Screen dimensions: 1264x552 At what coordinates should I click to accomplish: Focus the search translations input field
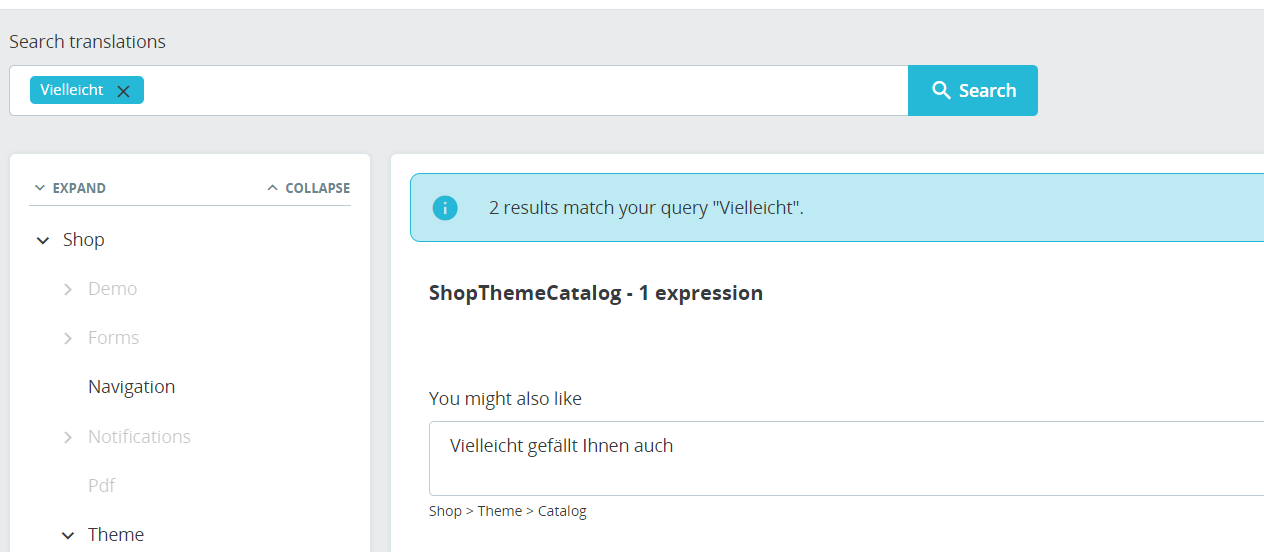point(520,91)
